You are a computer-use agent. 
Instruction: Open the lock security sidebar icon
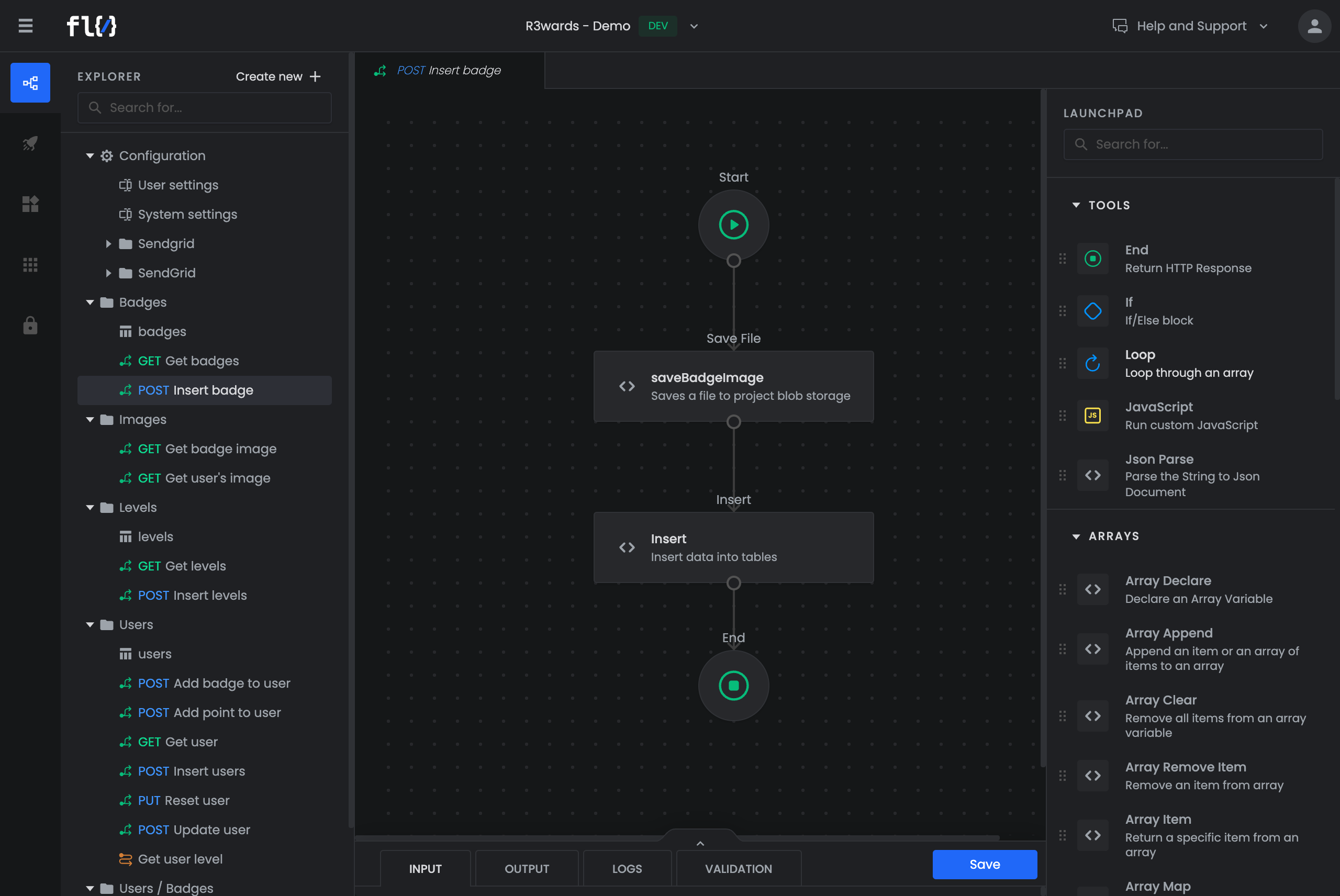point(30,325)
